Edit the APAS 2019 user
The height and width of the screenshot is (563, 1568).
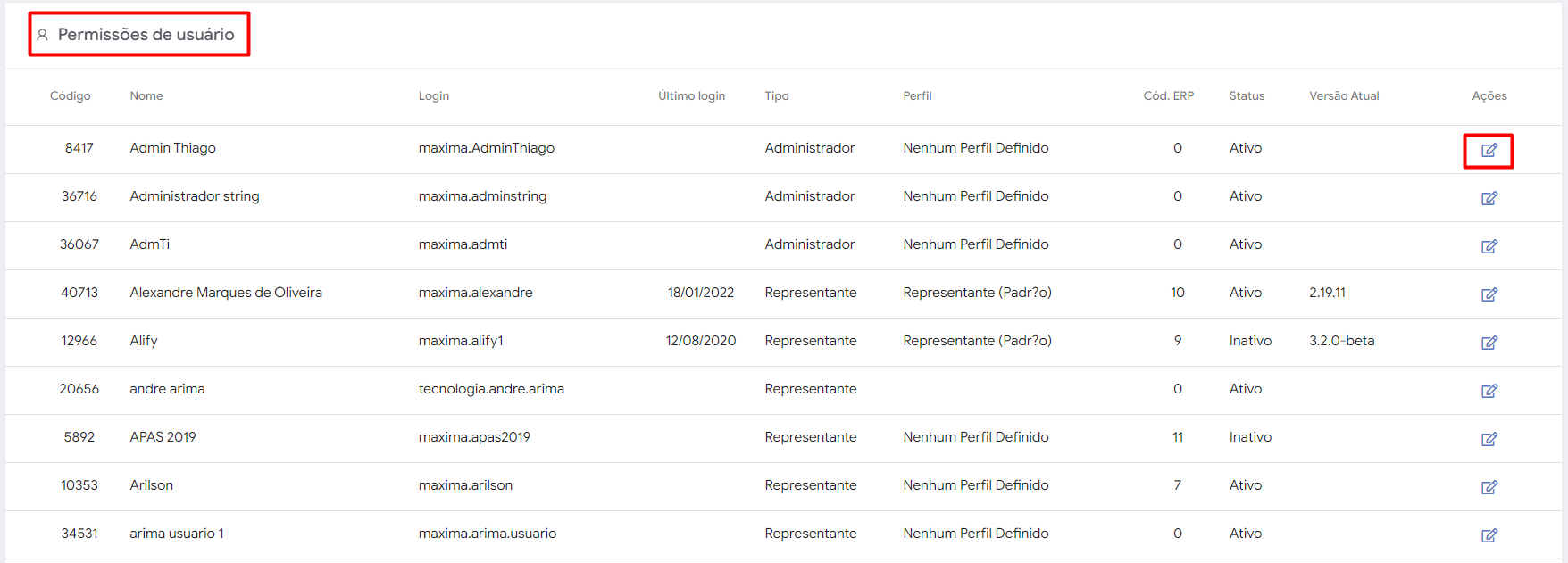click(1489, 439)
